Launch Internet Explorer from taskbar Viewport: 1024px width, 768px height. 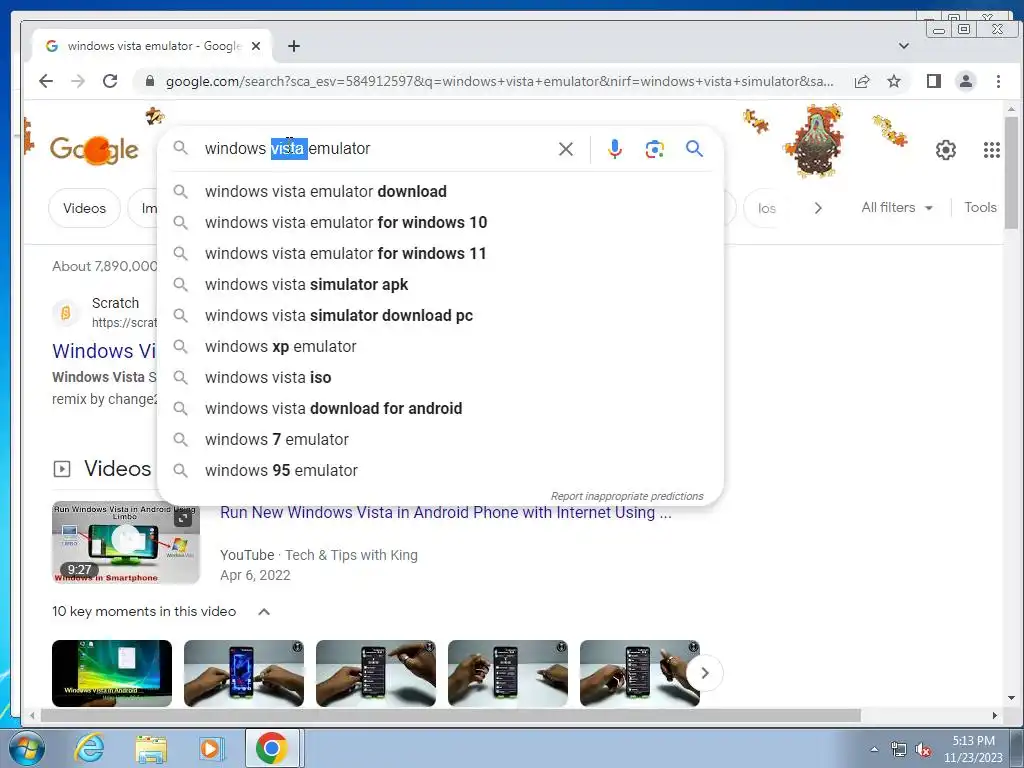pyautogui.click(x=89, y=748)
